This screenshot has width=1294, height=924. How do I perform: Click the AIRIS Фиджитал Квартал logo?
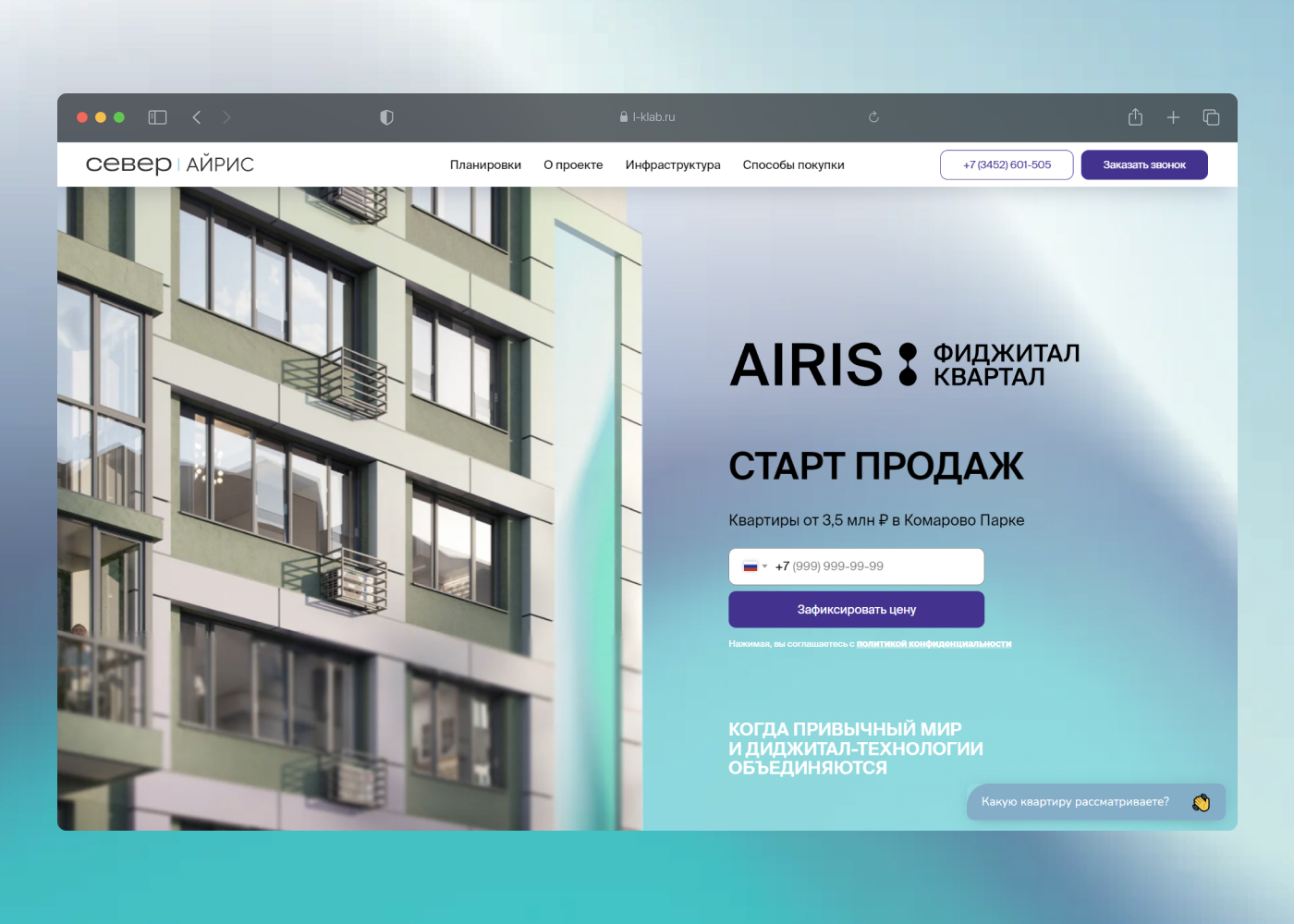pos(904,364)
